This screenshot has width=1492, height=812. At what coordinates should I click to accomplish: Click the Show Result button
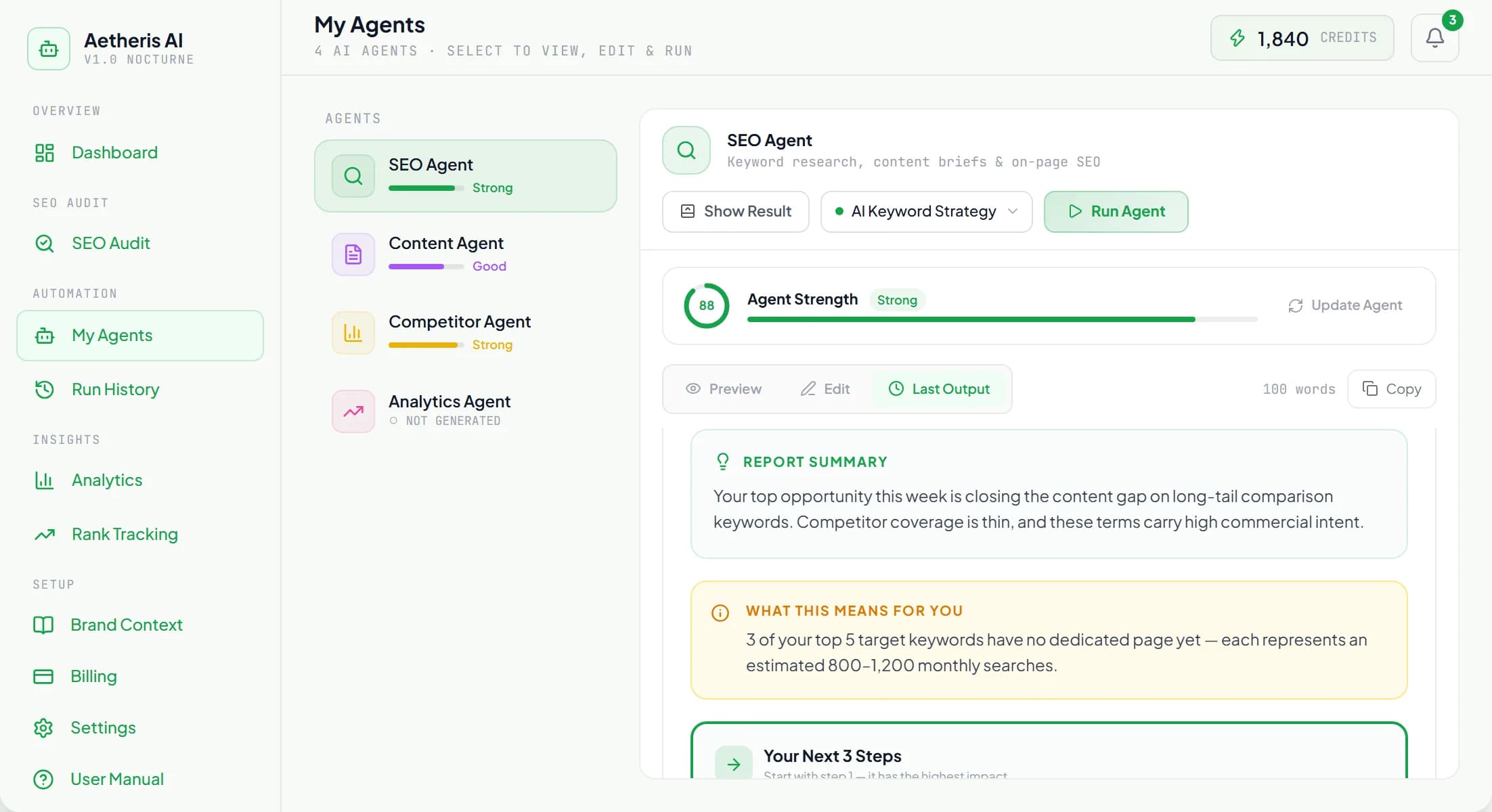(x=736, y=212)
